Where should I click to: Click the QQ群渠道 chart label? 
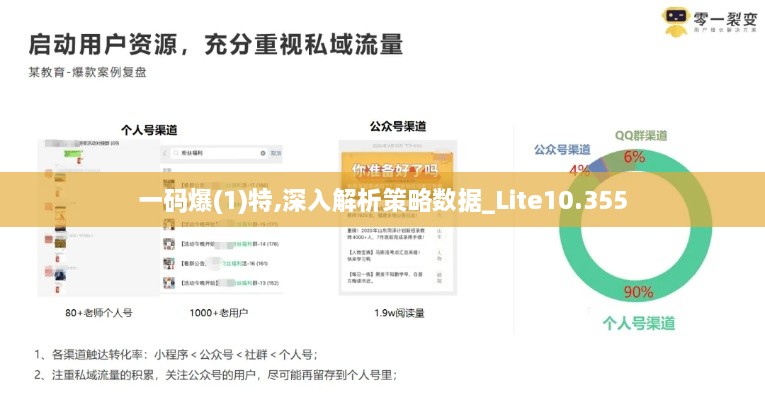(x=641, y=135)
